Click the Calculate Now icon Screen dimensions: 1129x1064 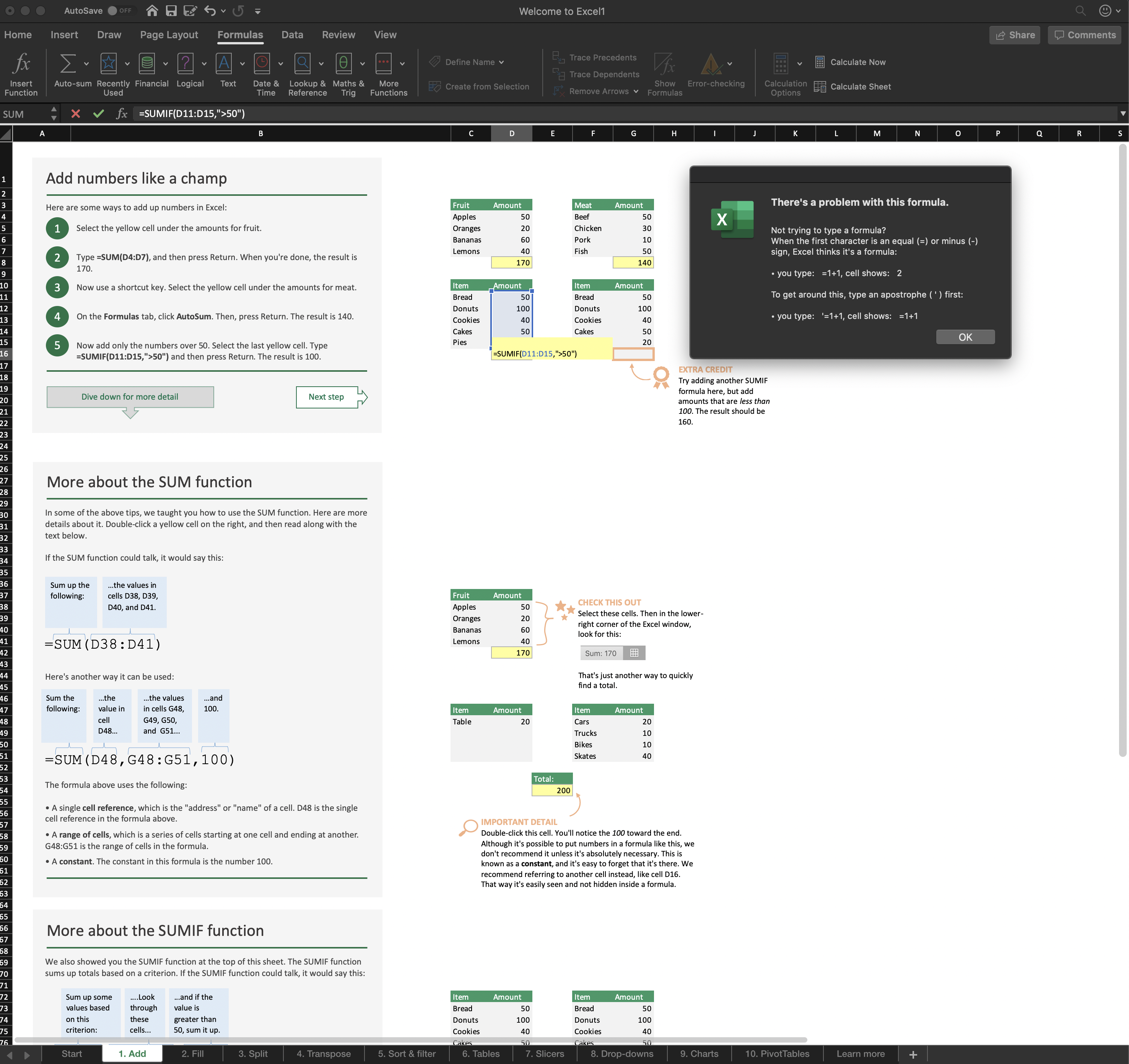pos(820,62)
